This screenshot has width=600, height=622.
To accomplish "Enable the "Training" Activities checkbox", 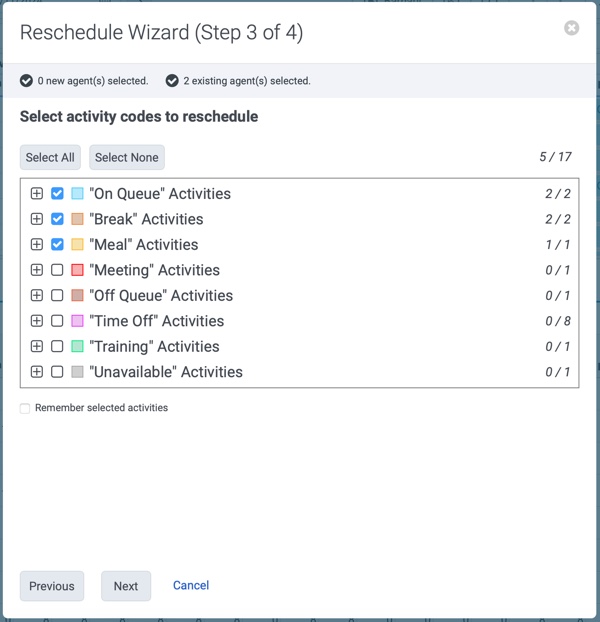I will [57, 346].
